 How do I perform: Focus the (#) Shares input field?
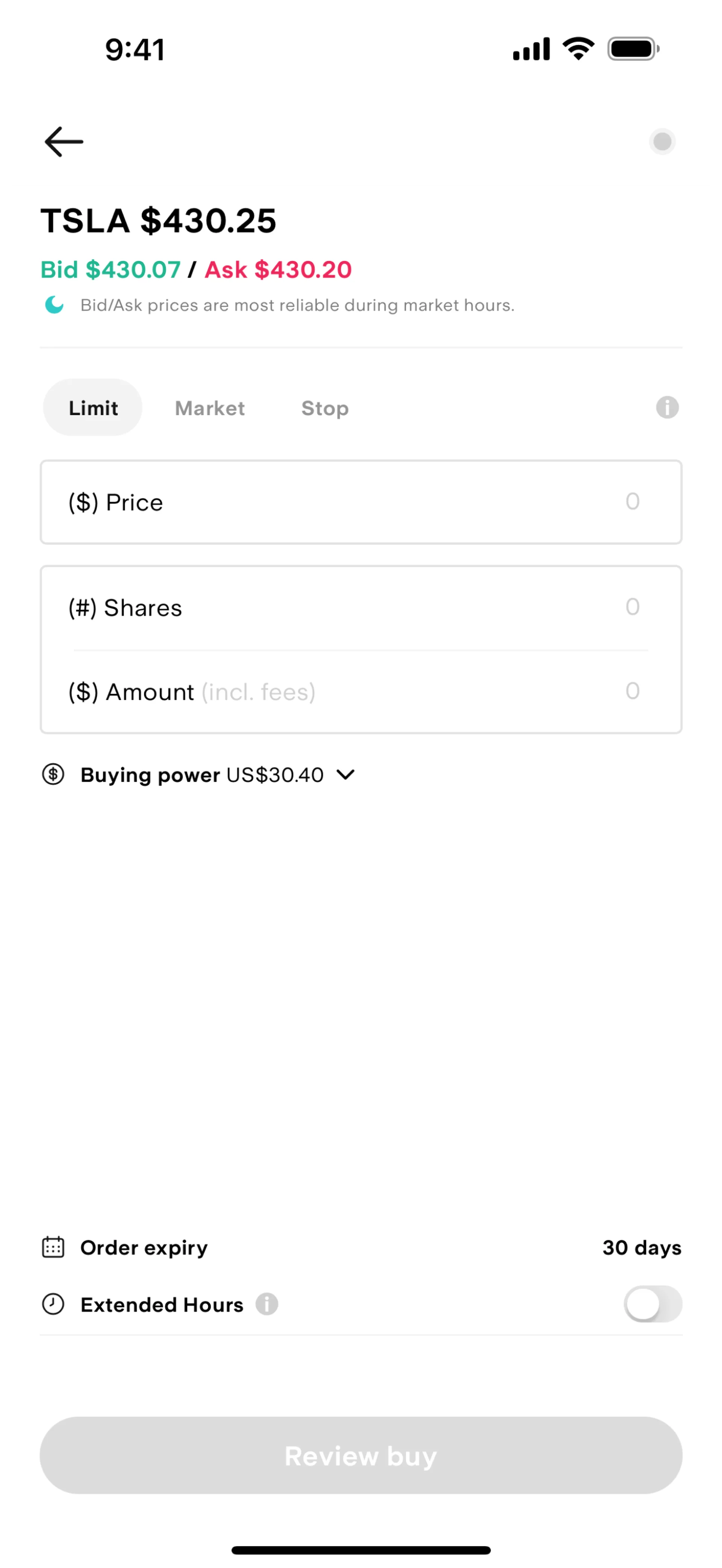click(x=361, y=607)
